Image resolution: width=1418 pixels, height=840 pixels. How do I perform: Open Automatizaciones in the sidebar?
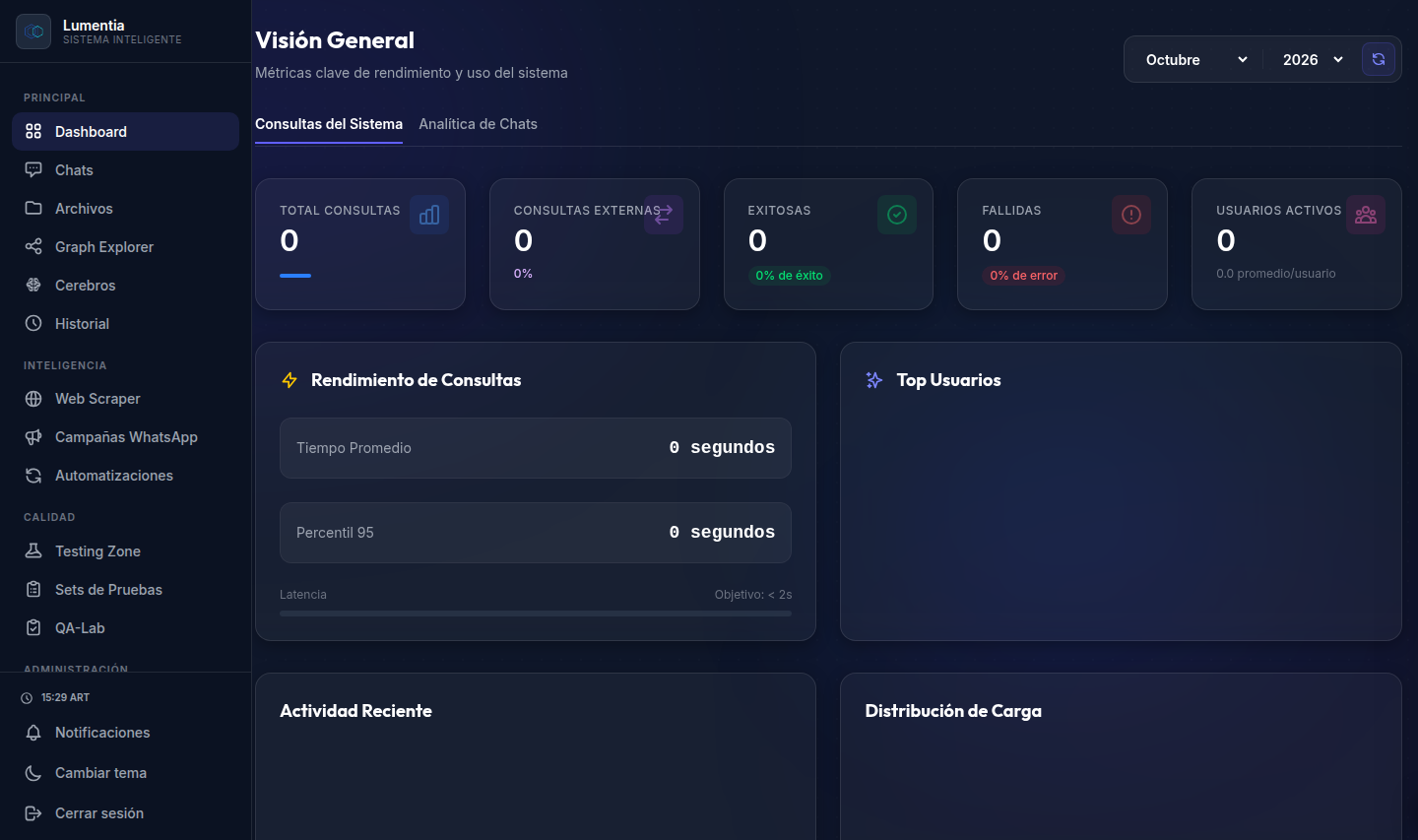tap(125, 476)
